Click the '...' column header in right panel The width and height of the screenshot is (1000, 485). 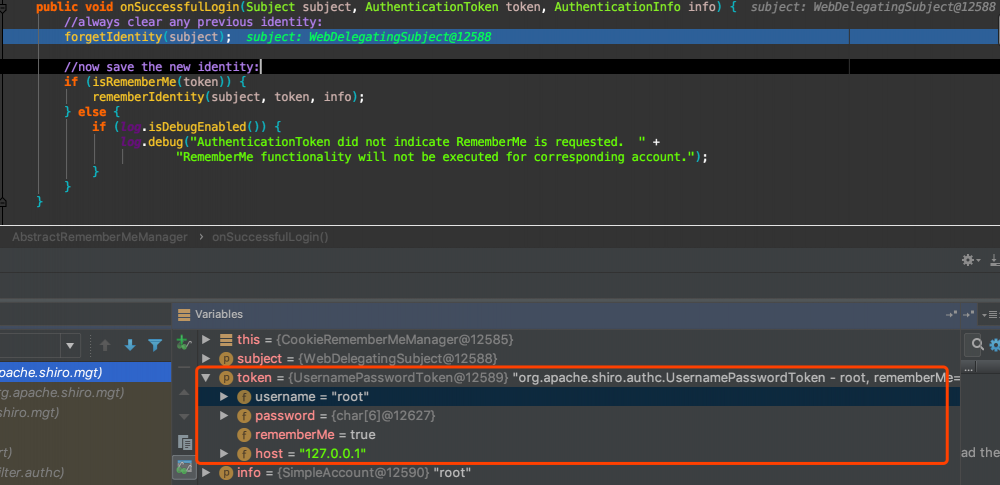tap(968, 368)
